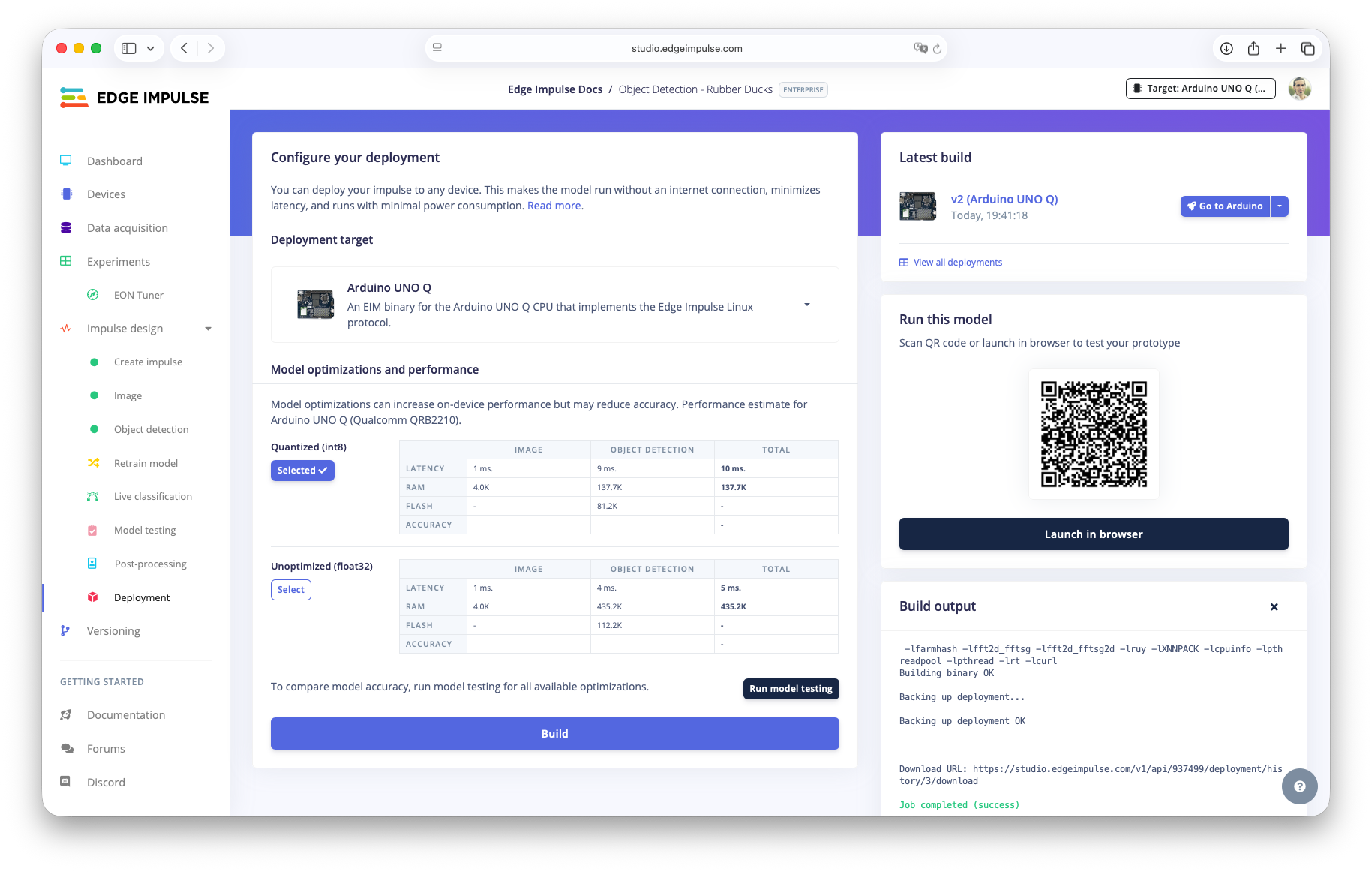This screenshot has width=1372, height=872.
Task: Click the EON Tuner compass icon
Action: (x=93, y=295)
